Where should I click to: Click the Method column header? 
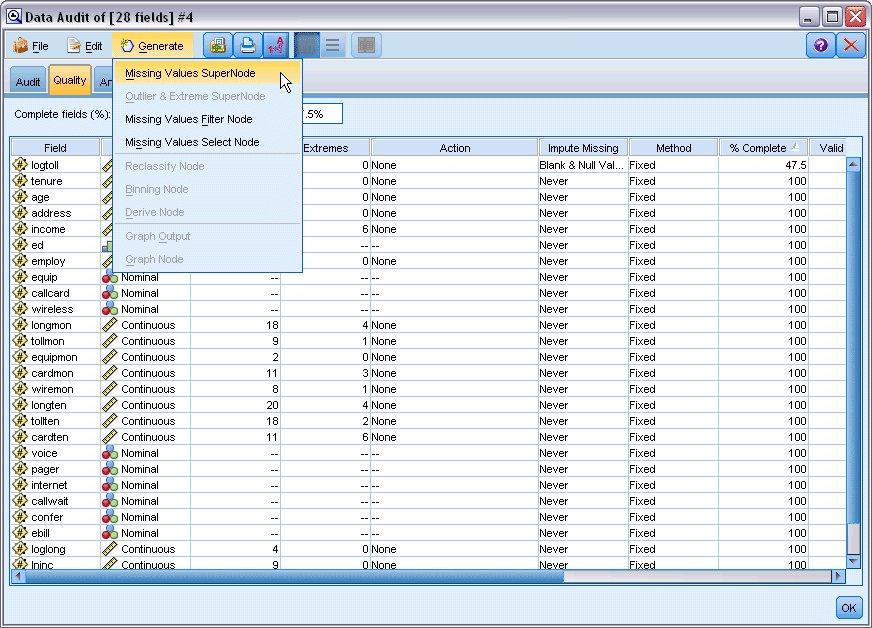tap(673, 148)
